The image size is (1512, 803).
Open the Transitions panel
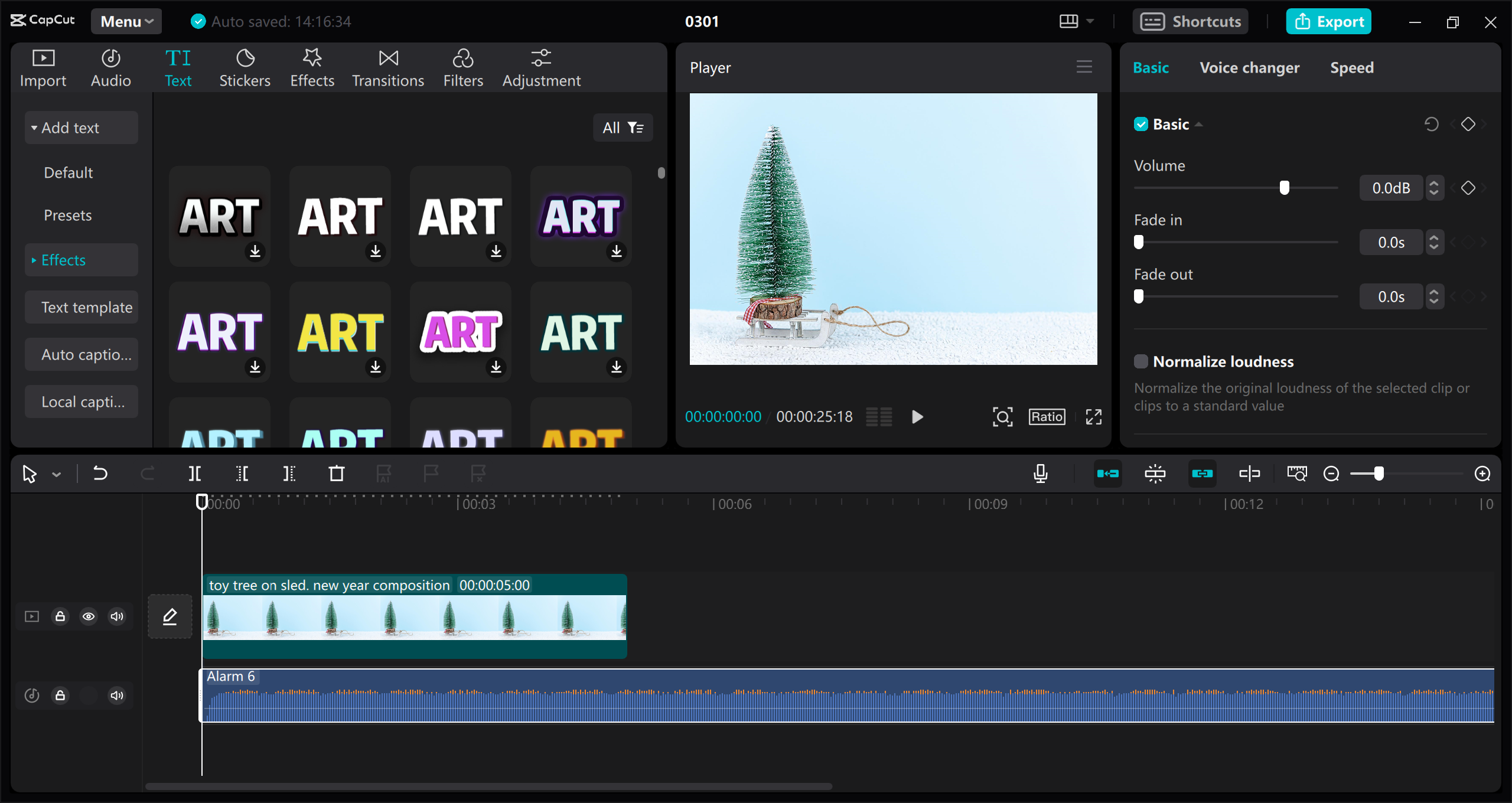[x=387, y=67]
